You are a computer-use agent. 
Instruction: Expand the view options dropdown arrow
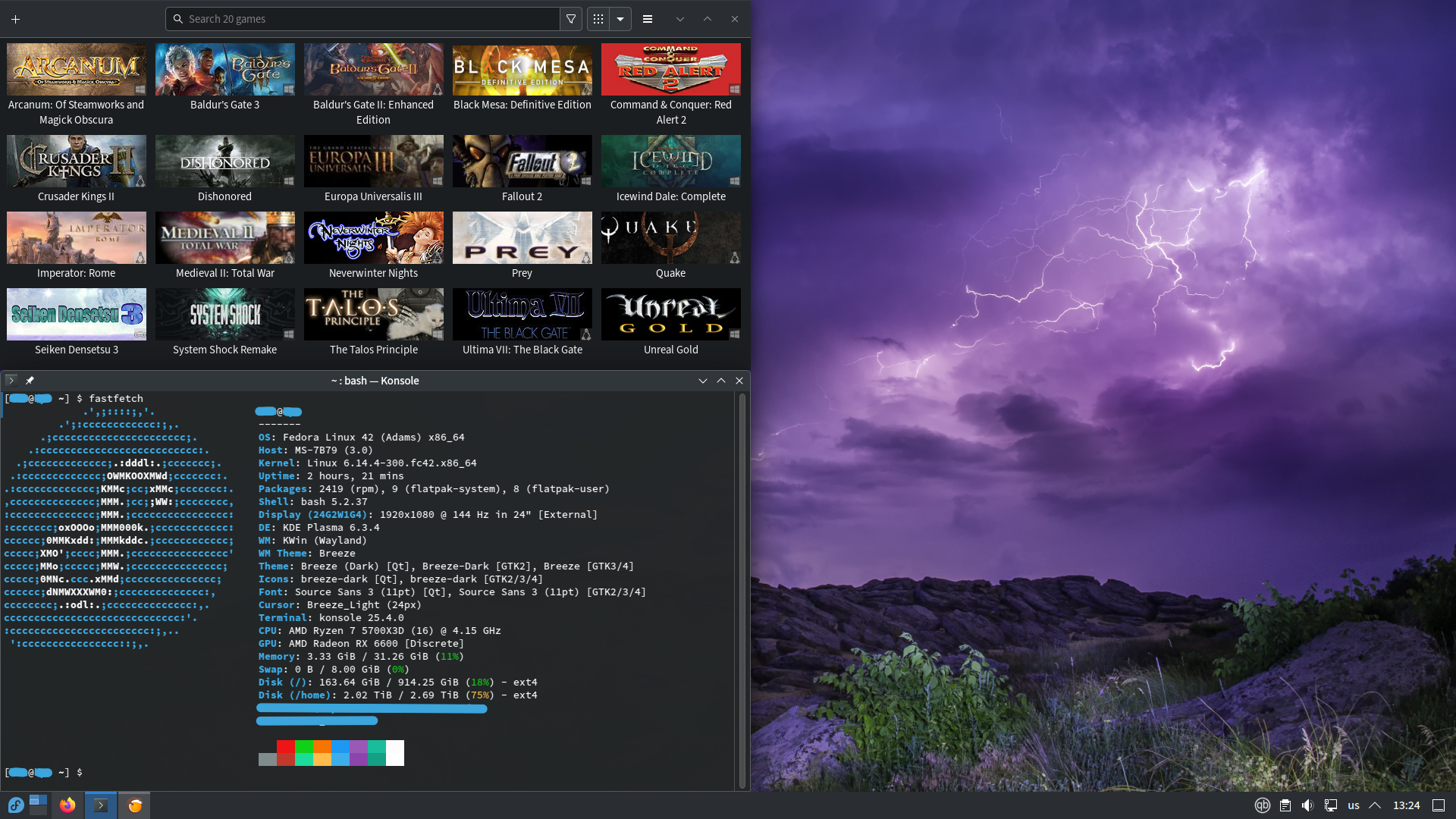click(x=620, y=19)
